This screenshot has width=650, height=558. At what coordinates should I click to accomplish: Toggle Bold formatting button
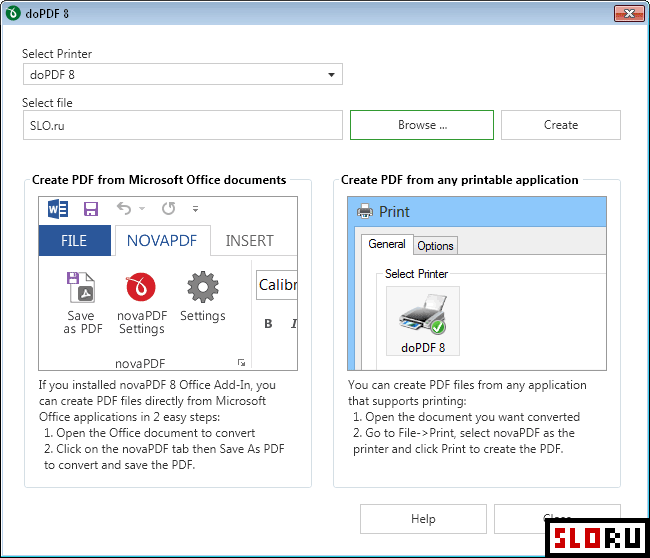(x=268, y=324)
